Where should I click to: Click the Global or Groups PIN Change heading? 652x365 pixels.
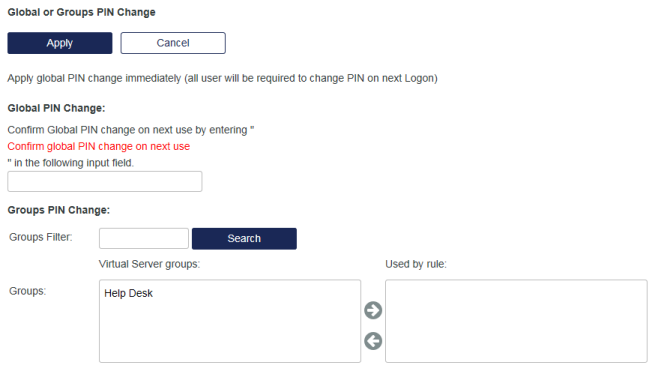[82, 12]
